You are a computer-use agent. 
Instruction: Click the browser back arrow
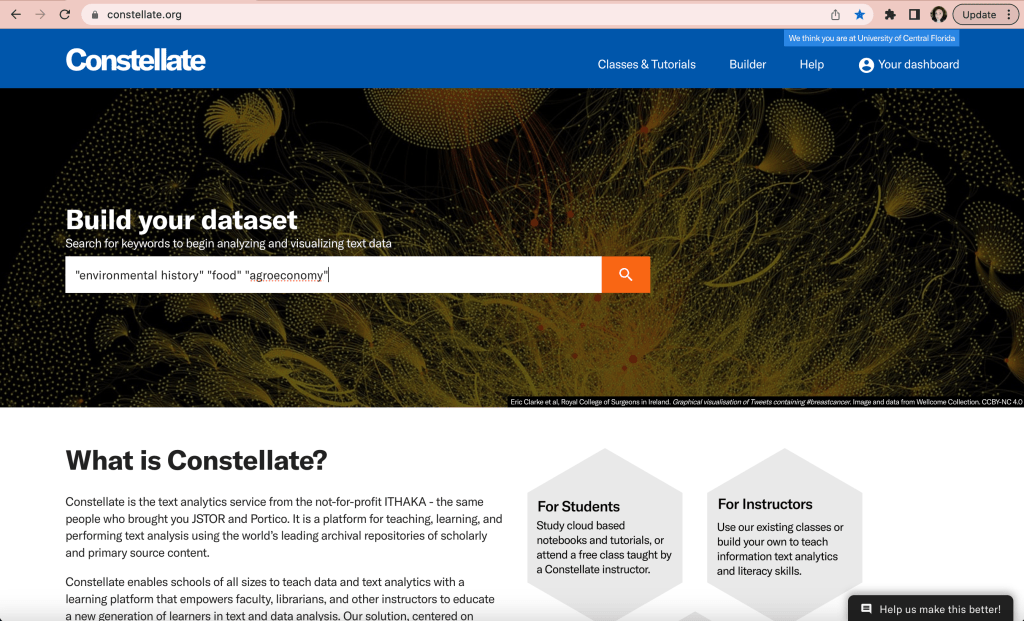point(16,15)
